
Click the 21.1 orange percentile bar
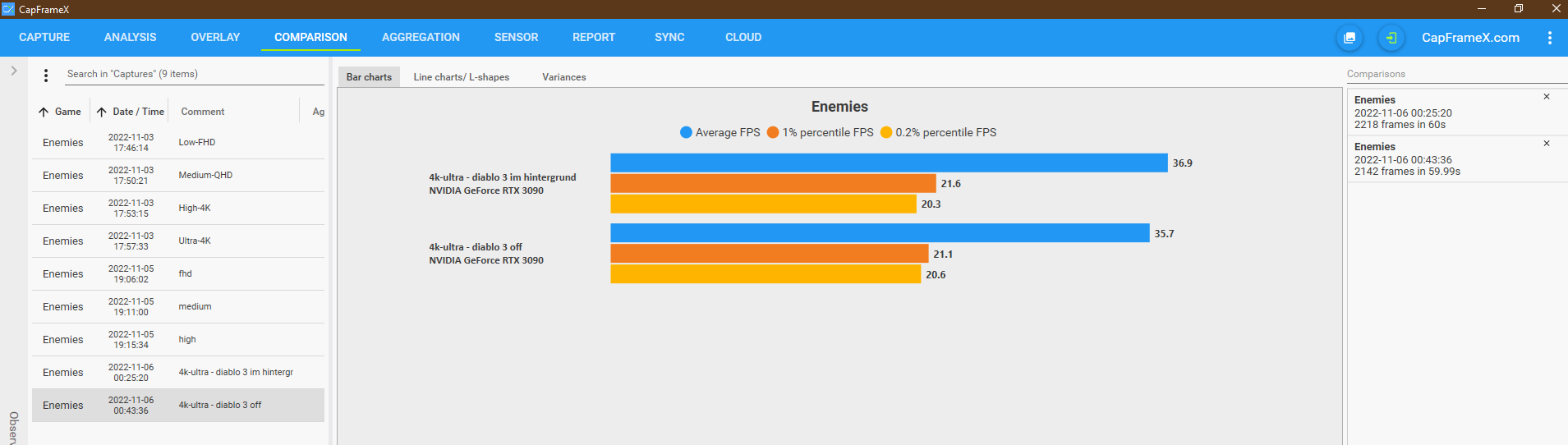point(770,254)
